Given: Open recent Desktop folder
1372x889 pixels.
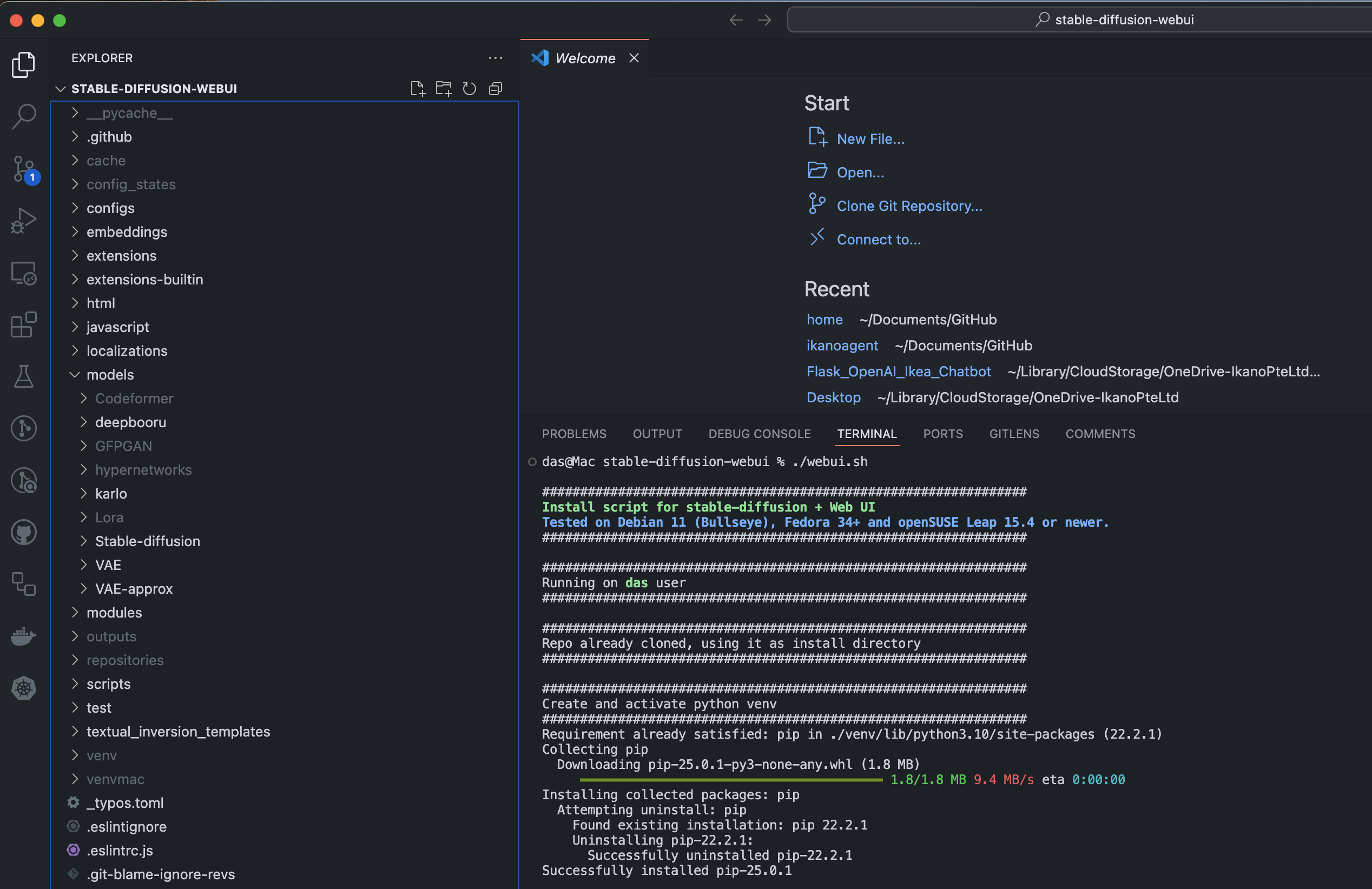Looking at the screenshot, I should click(833, 397).
